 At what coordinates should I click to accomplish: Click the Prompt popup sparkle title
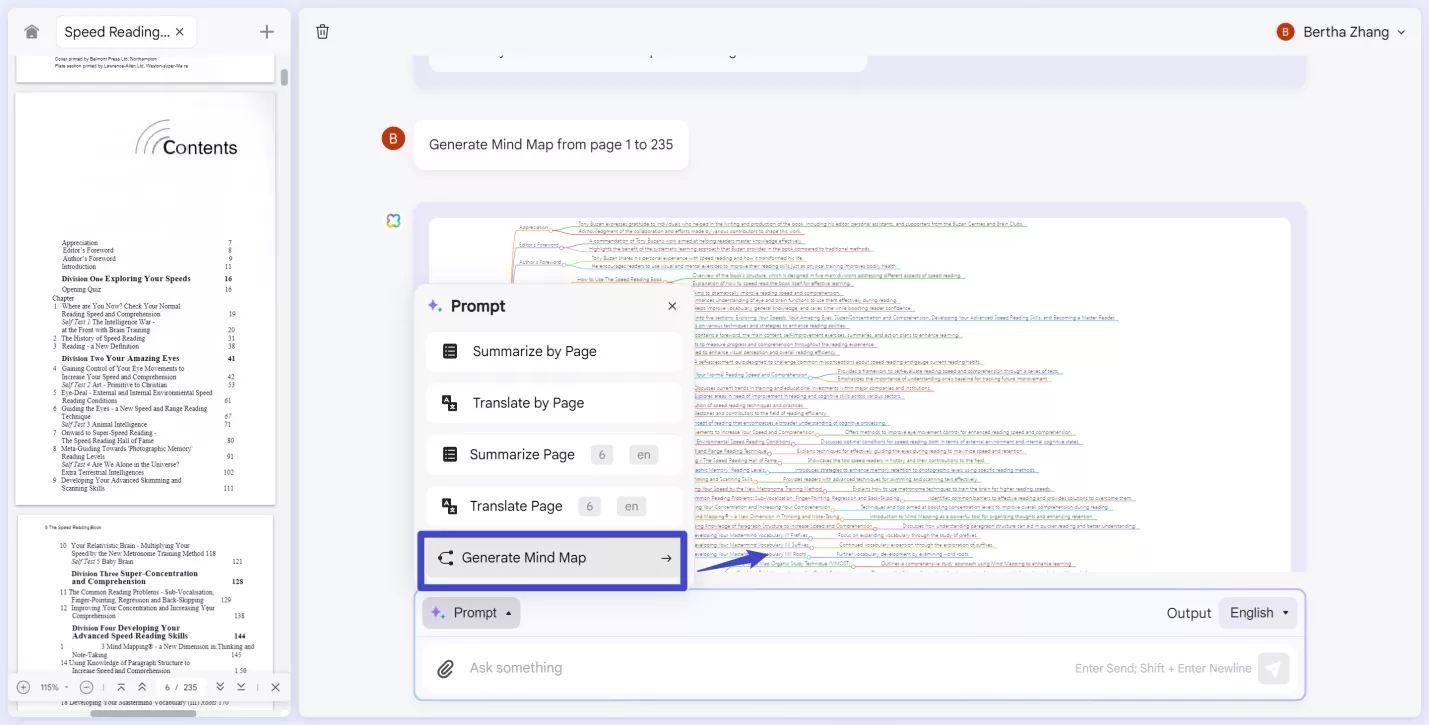466,306
